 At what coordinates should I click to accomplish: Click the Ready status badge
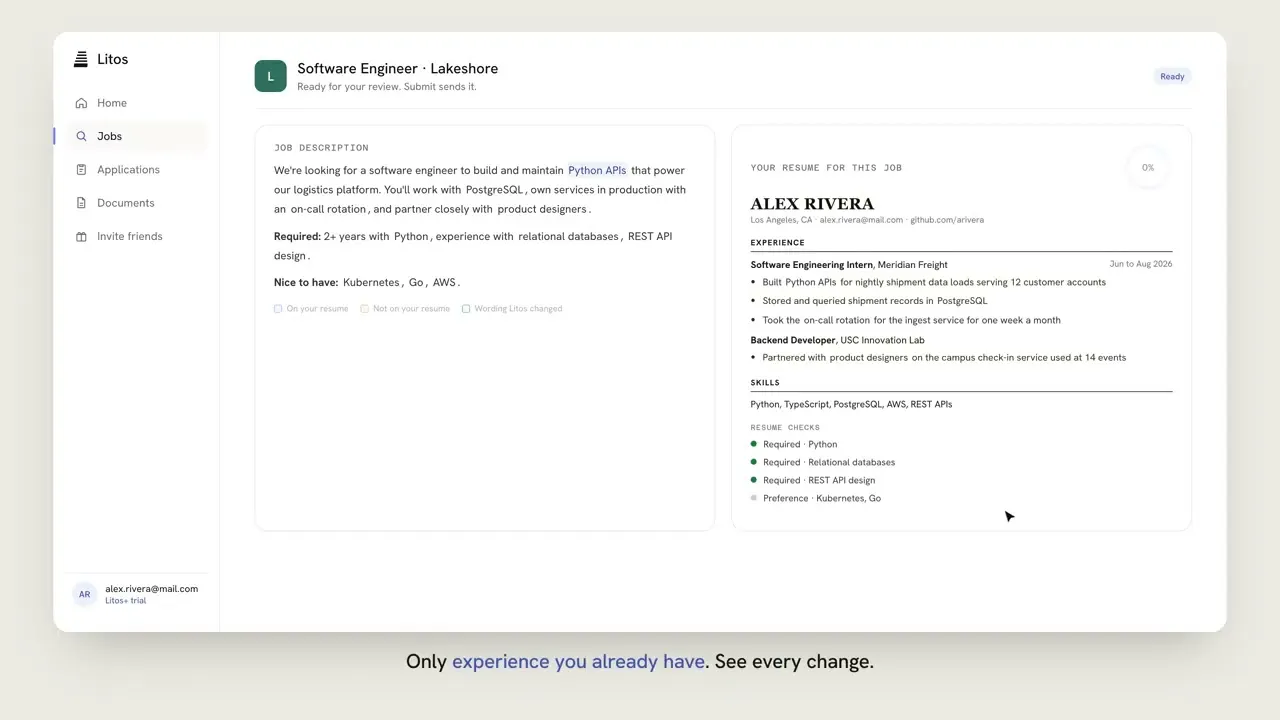tap(1172, 76)
